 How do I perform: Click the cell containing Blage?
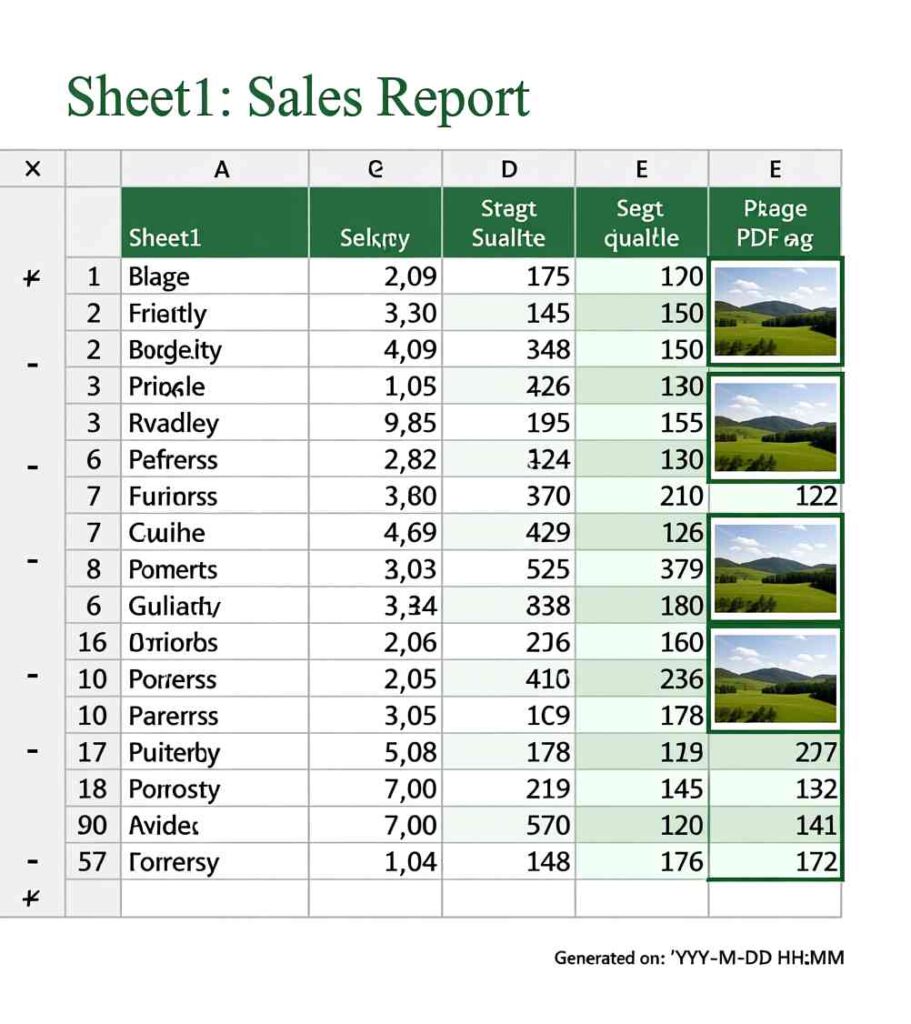215,277
